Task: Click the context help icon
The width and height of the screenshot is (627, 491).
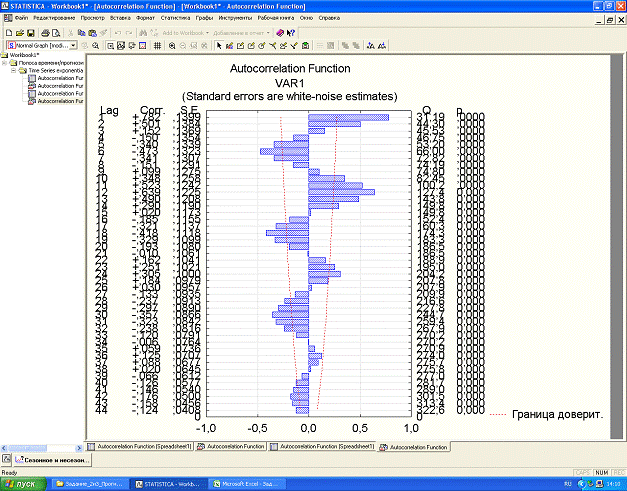Action: click(x=291, y=33)
